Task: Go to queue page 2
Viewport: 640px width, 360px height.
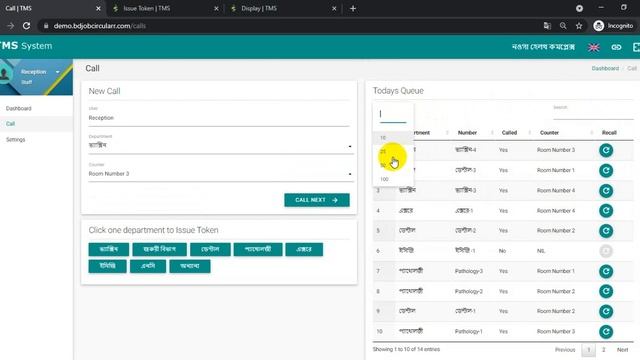Action: click(x=604, y=350)
